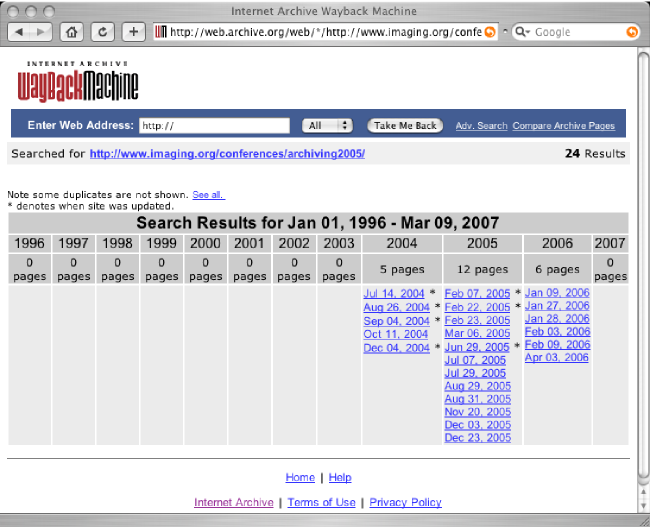The width and height of the screenshot is (650, 528).
Task: Click the 2004 year column header
Action: (402, 243)
